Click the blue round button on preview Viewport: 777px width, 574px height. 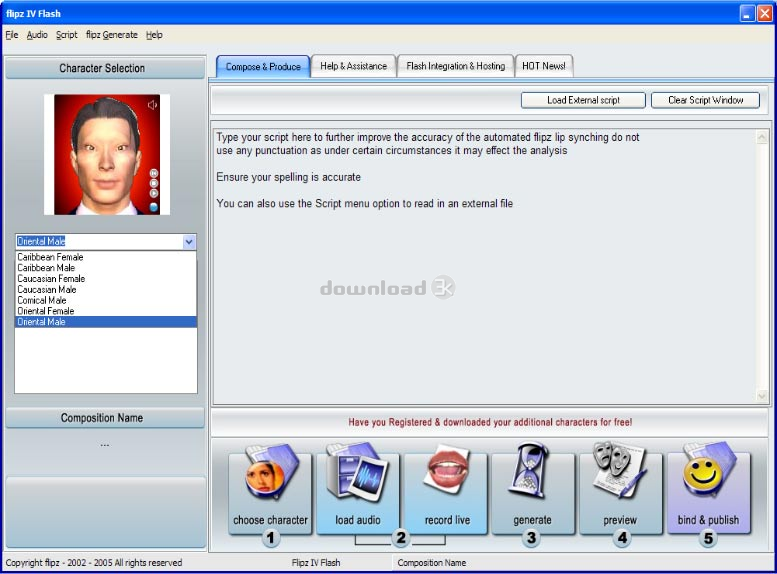point(154,207)
